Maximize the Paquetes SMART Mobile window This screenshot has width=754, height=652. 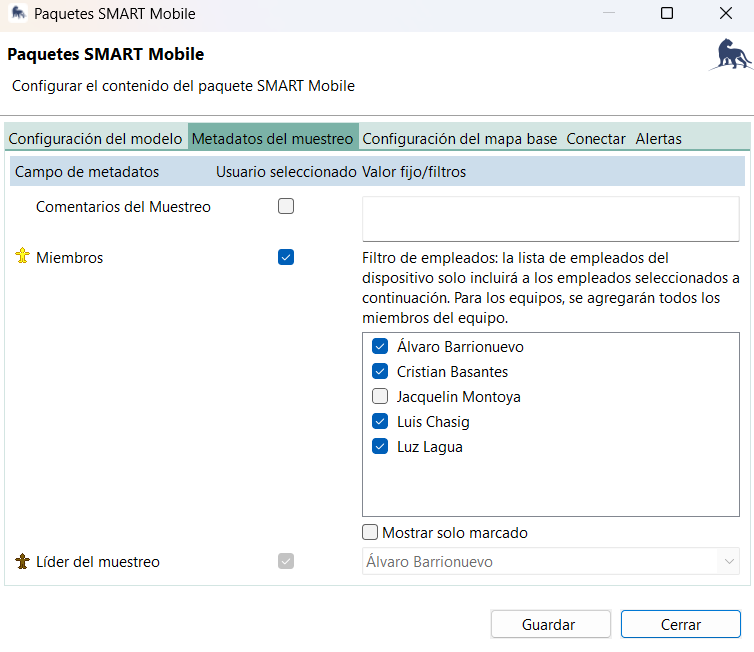point(667,14)
